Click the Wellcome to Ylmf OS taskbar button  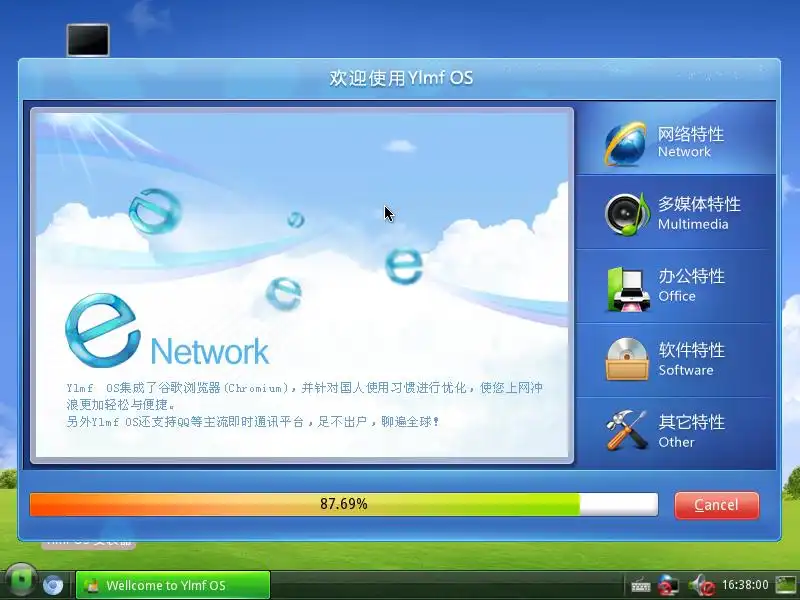tap(172, 585)
